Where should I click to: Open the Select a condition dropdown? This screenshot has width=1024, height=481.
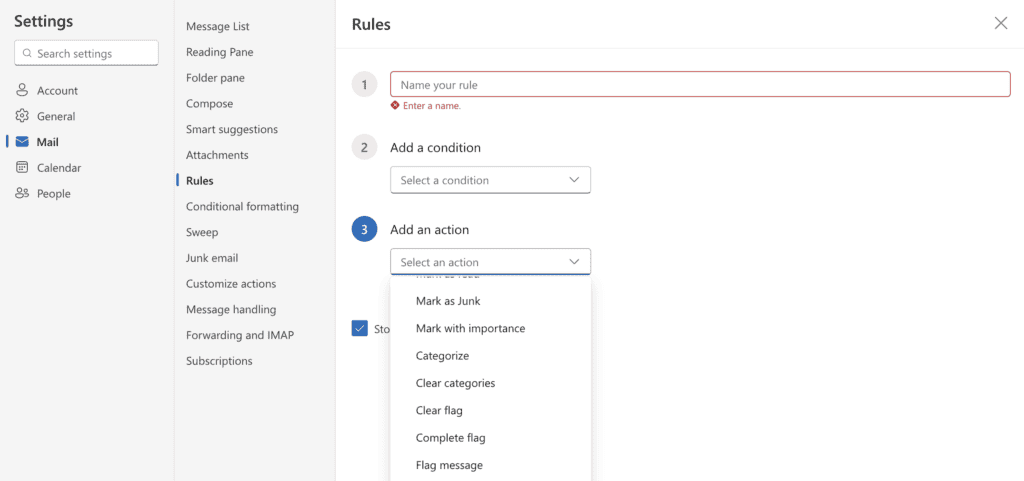click(x=490, y=180)
